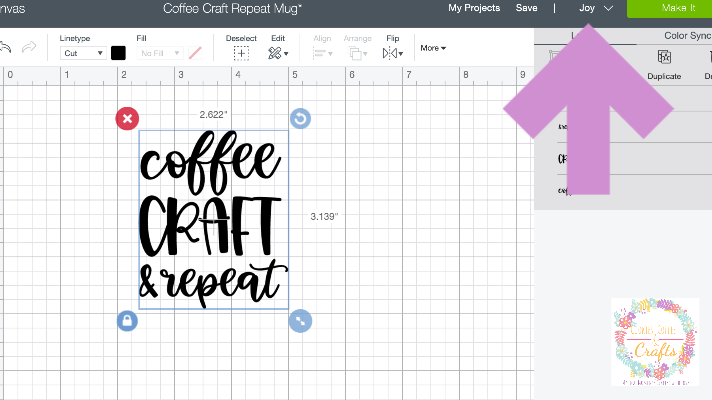Open the Edit tools dropdown
Screen dimensions: 712x400
coord(278,54)
